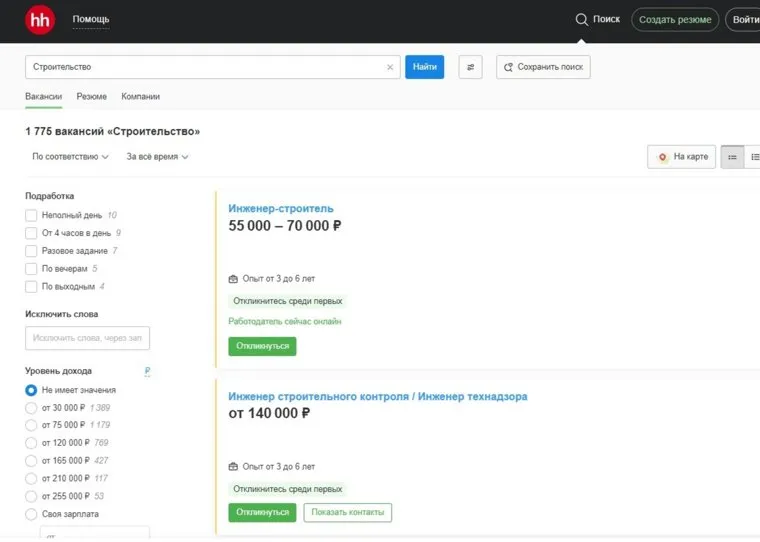The height and width of the screenshot is (542, 760).
Task: Click the Исключить слова input field
Action: (87, 338)
